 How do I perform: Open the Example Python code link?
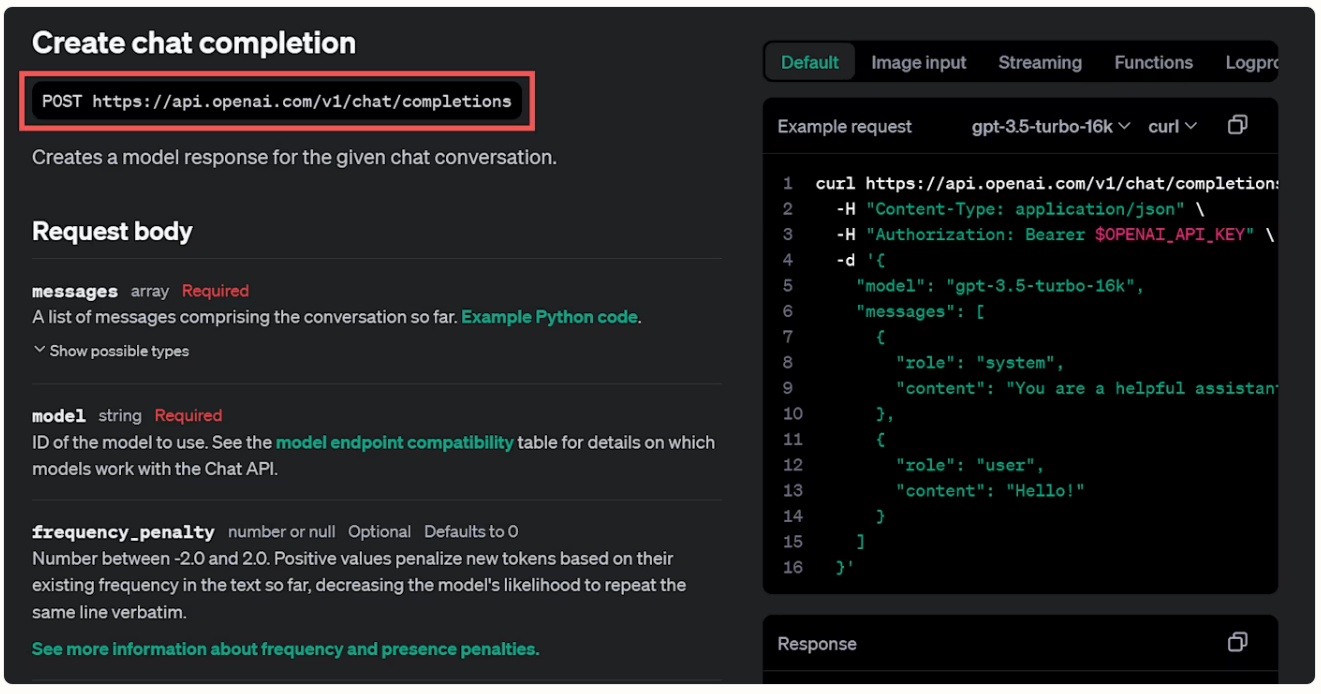[549, 317]
